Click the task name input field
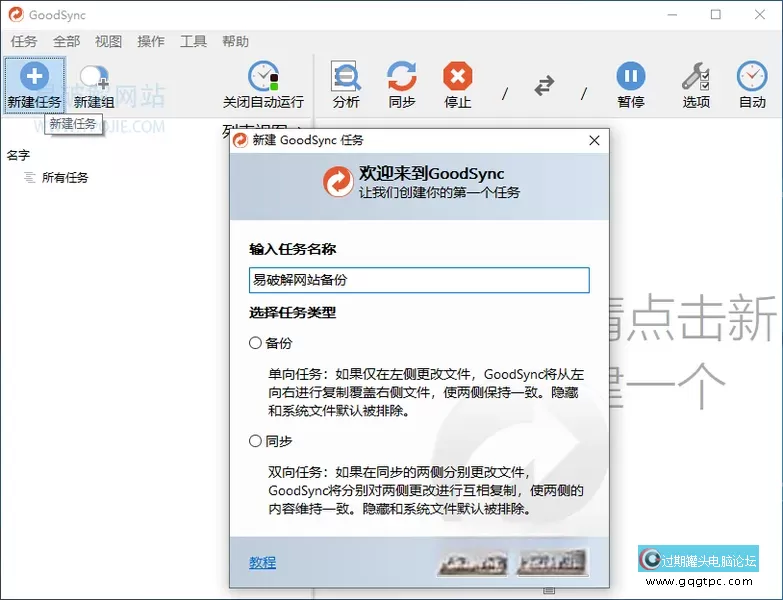This screenshot has width=783, height=600. click(x=419, y=280)
